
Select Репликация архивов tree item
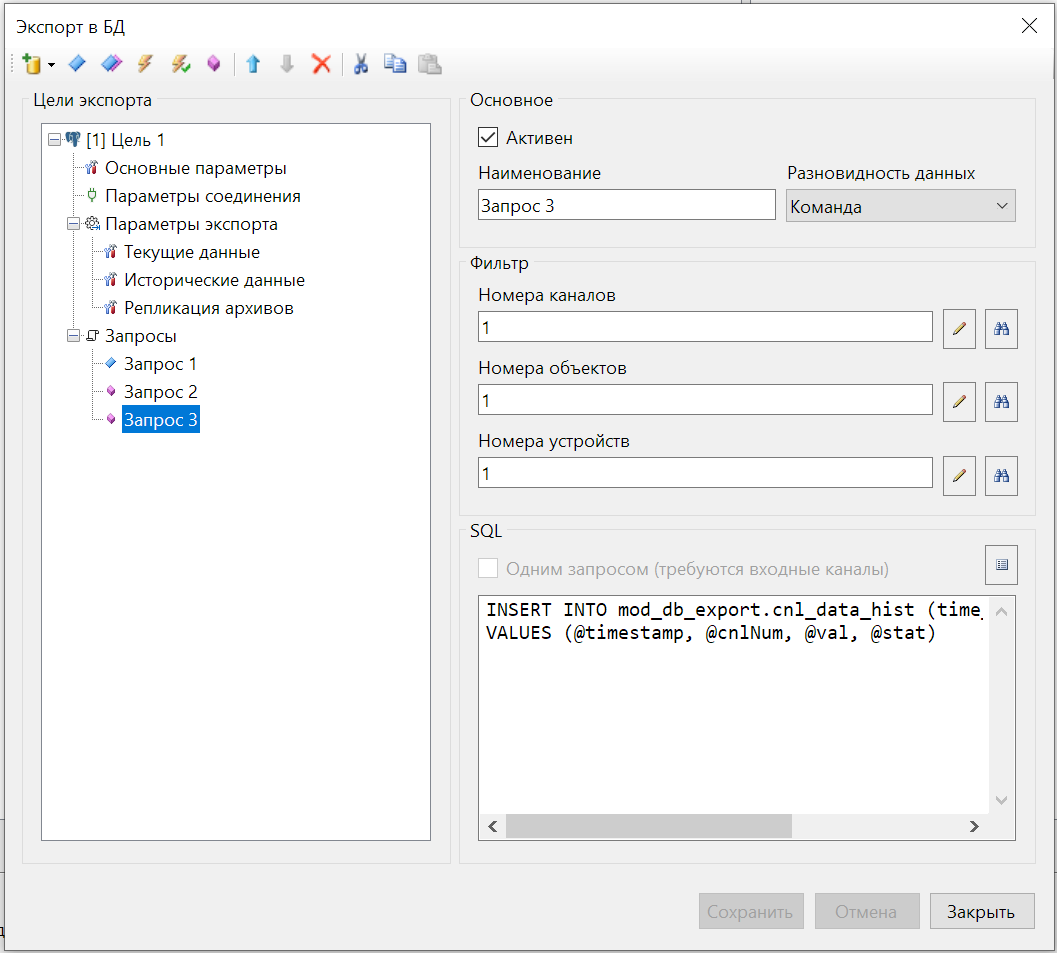click(x=208, y=308)
